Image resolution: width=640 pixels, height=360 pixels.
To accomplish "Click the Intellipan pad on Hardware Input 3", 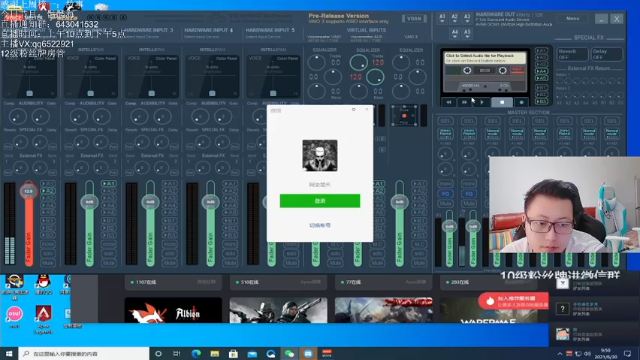I will point(151,76).
